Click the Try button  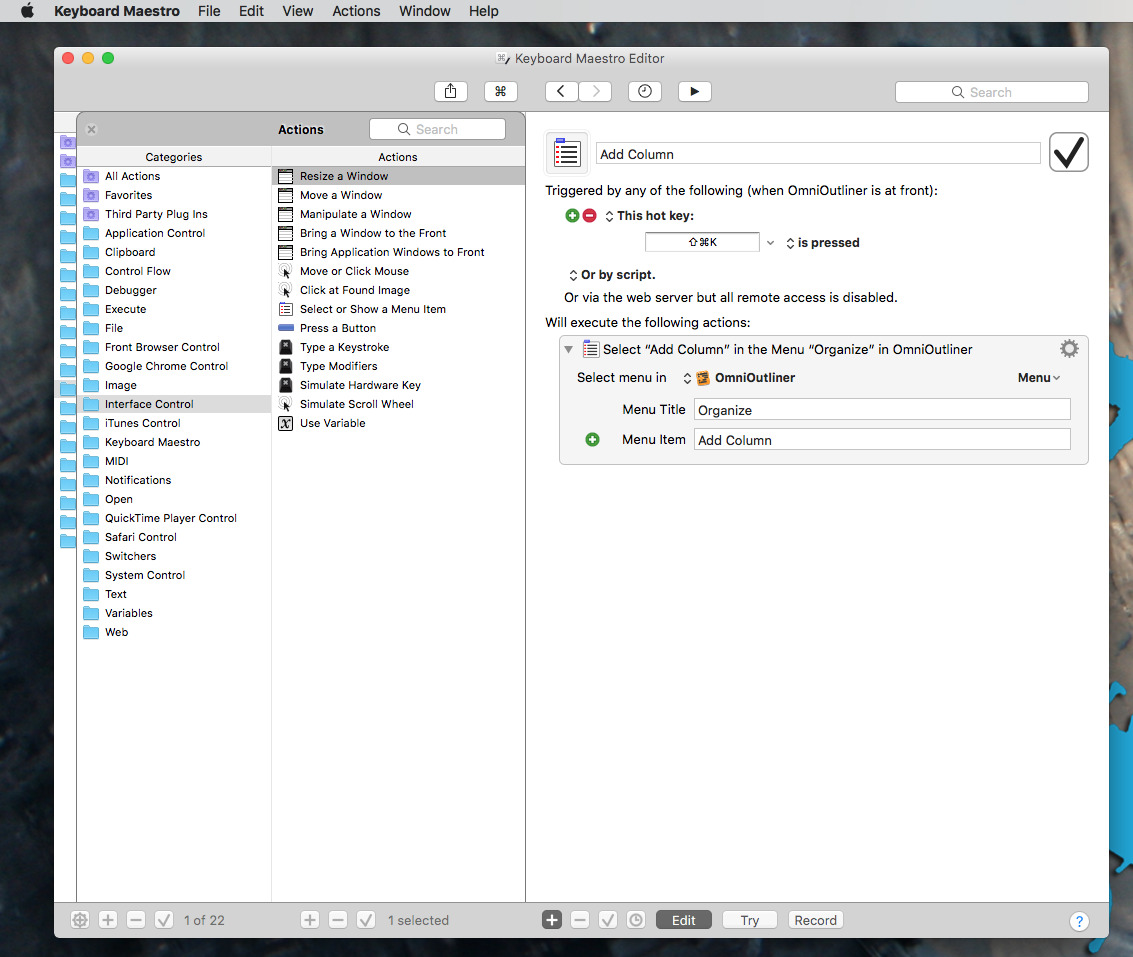tap(749, 919)
